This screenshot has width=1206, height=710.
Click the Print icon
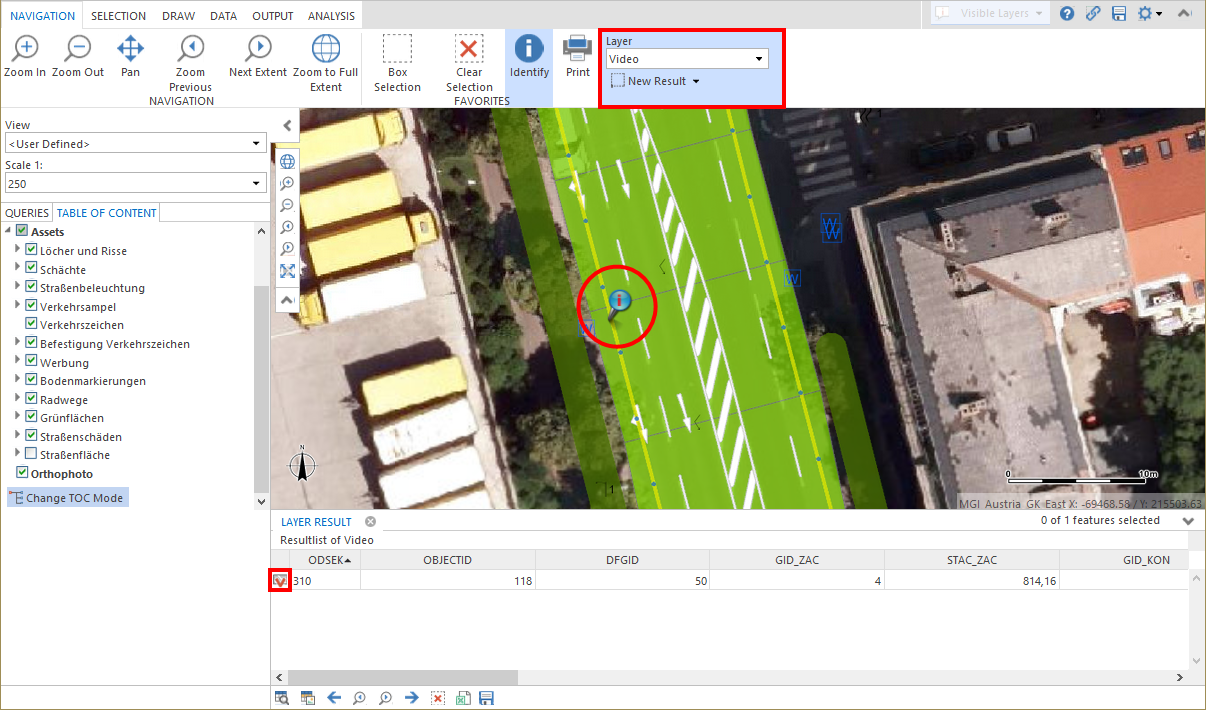pyautogui.click(x=577, y=50)
